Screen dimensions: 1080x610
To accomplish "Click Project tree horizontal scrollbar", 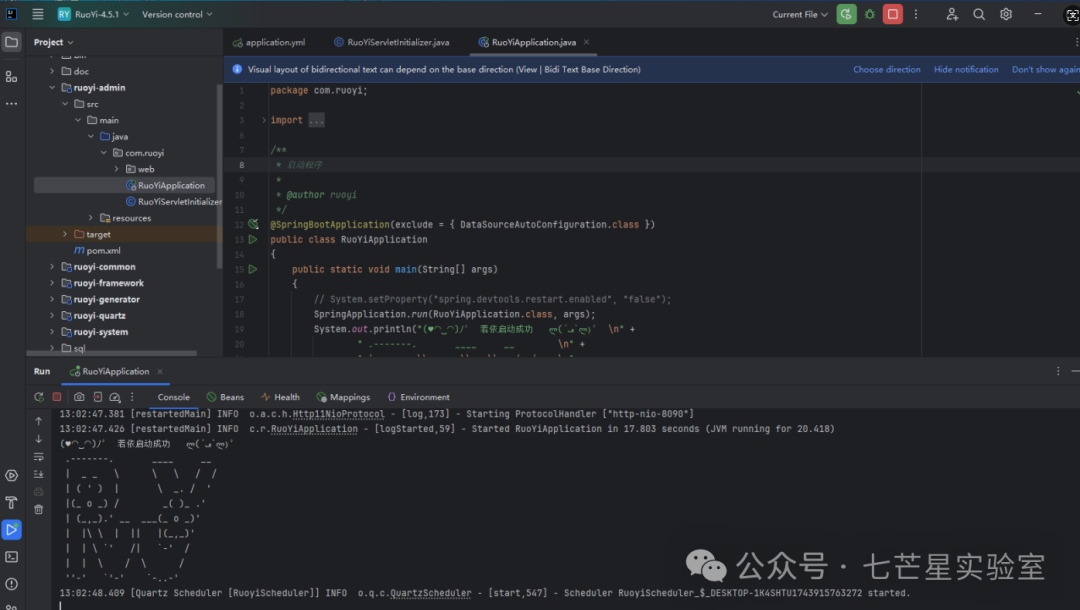I will point(114,353).
